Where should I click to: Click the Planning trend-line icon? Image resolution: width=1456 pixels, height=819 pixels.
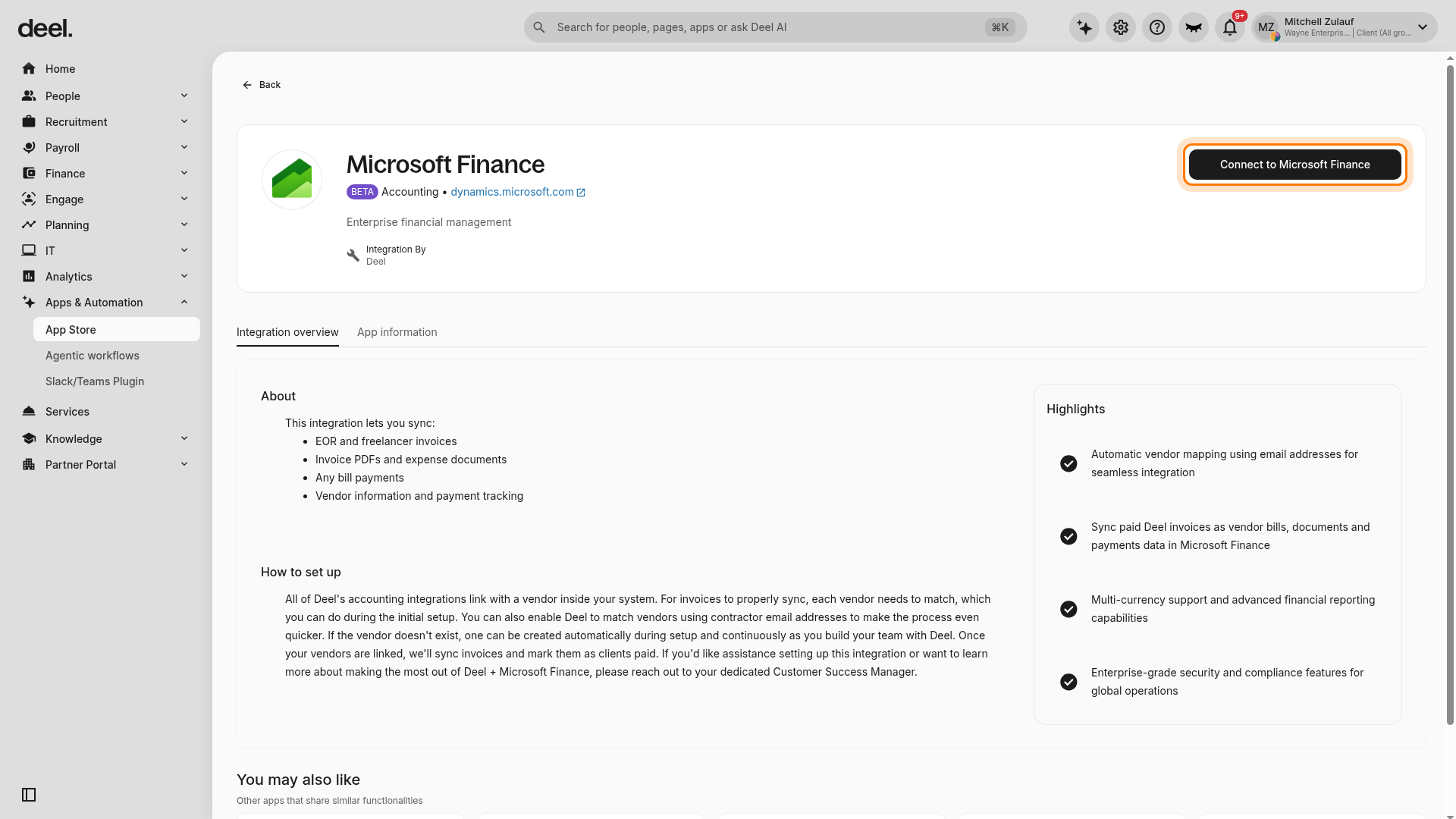click(29, 225)
